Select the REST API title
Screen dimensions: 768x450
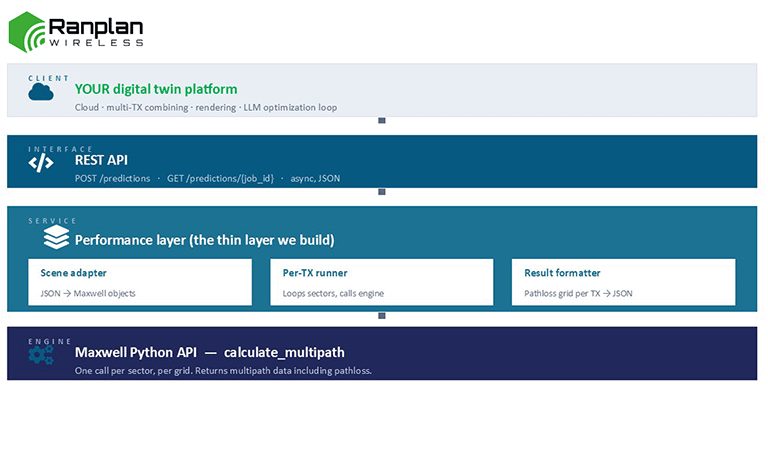pyautogui.click(x=101, y=160)
